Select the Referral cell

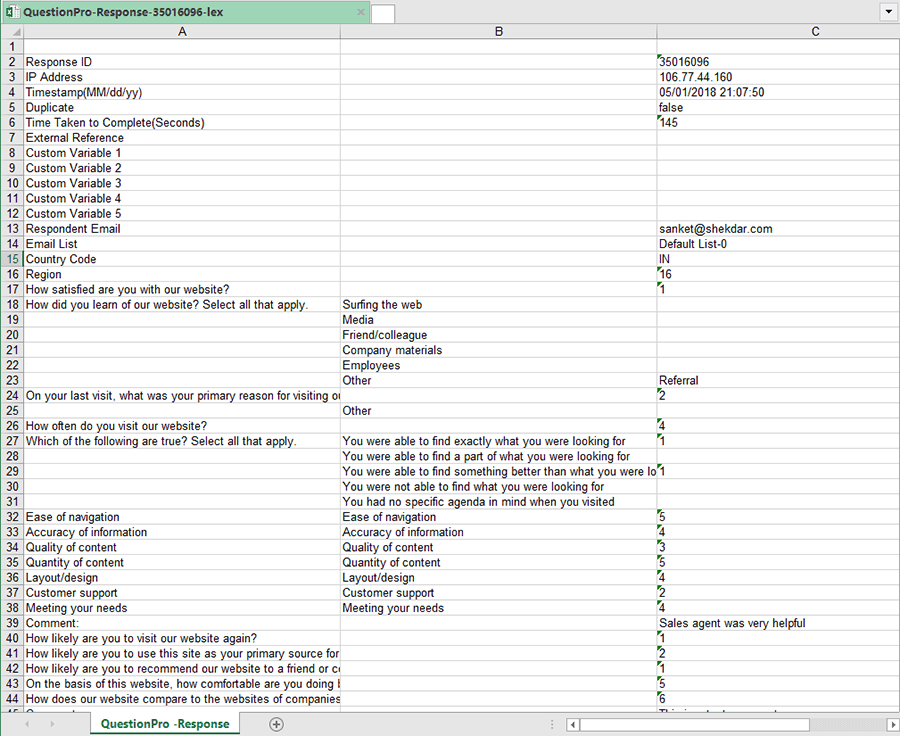coord(778,381)
